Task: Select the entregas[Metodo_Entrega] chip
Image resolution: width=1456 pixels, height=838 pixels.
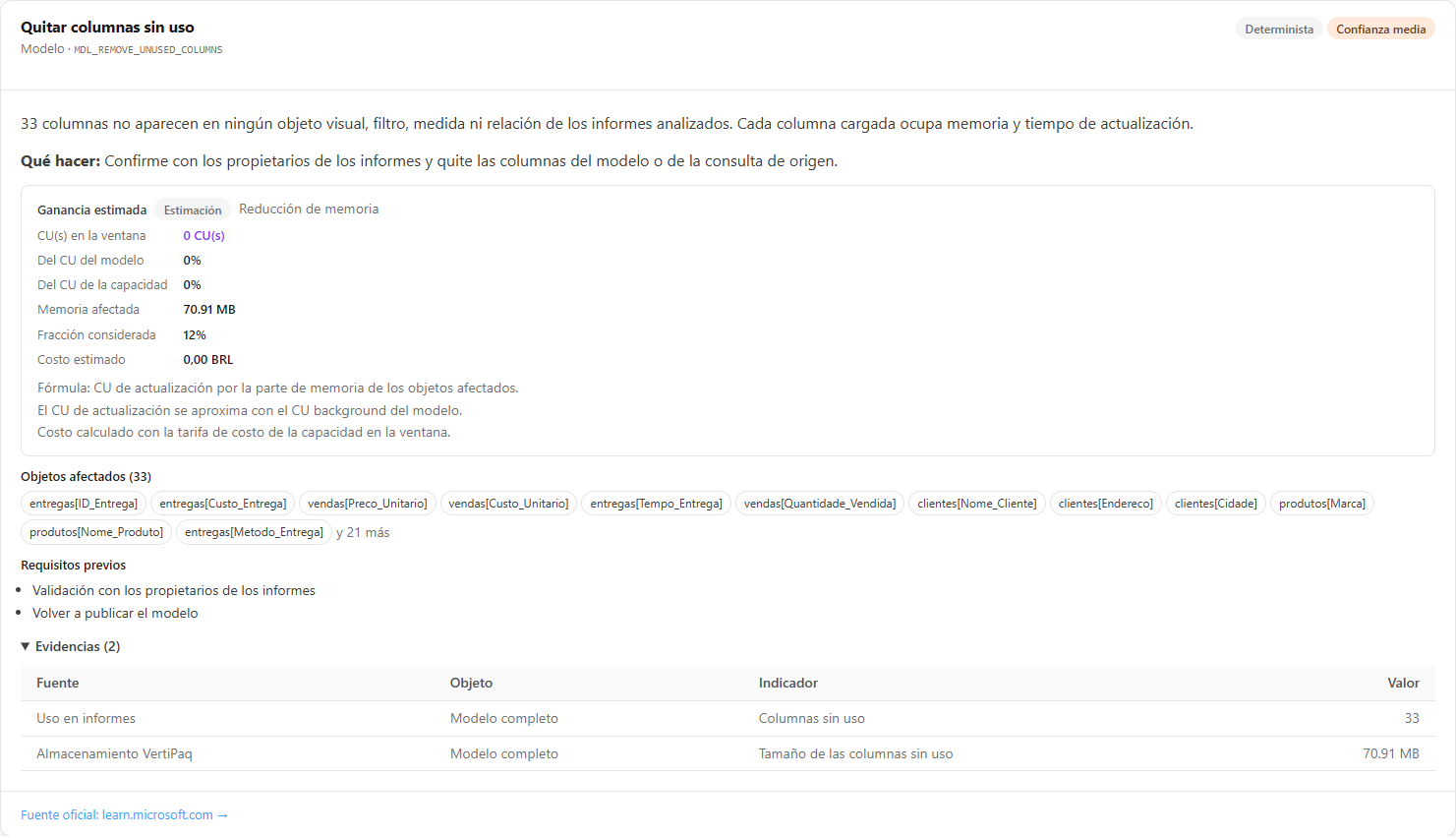Action: pos(254,532)
